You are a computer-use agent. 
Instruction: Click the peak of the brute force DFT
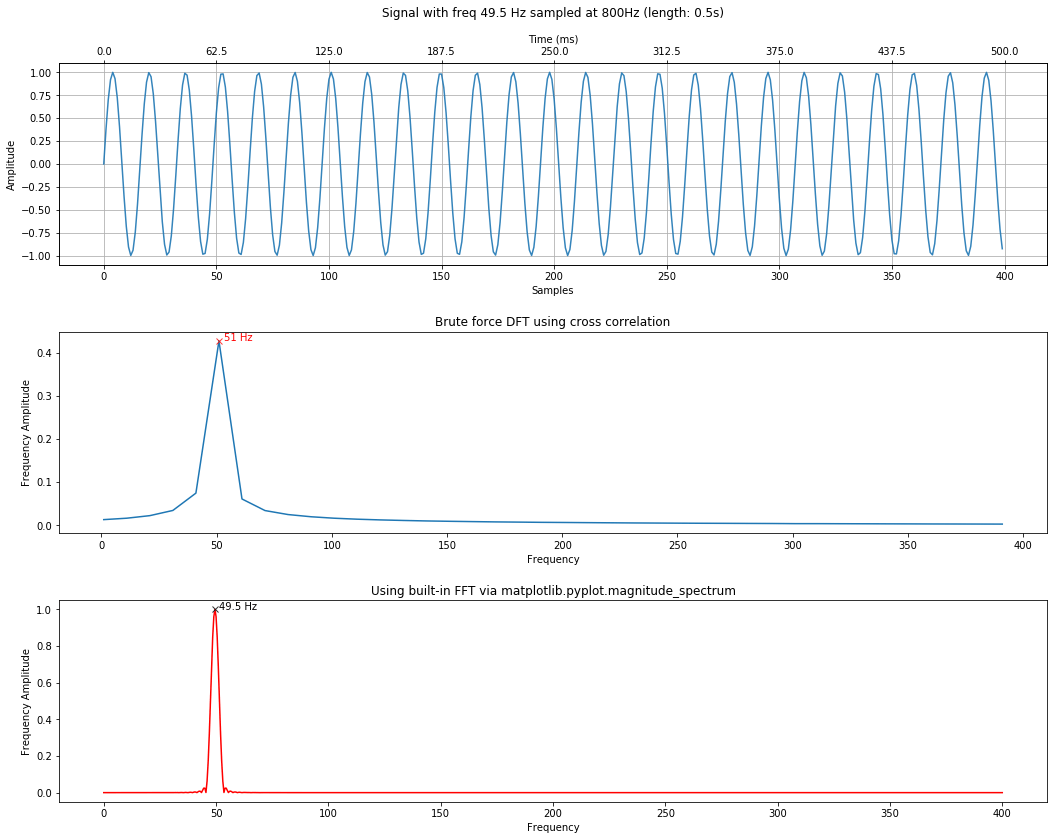(219, 345)
